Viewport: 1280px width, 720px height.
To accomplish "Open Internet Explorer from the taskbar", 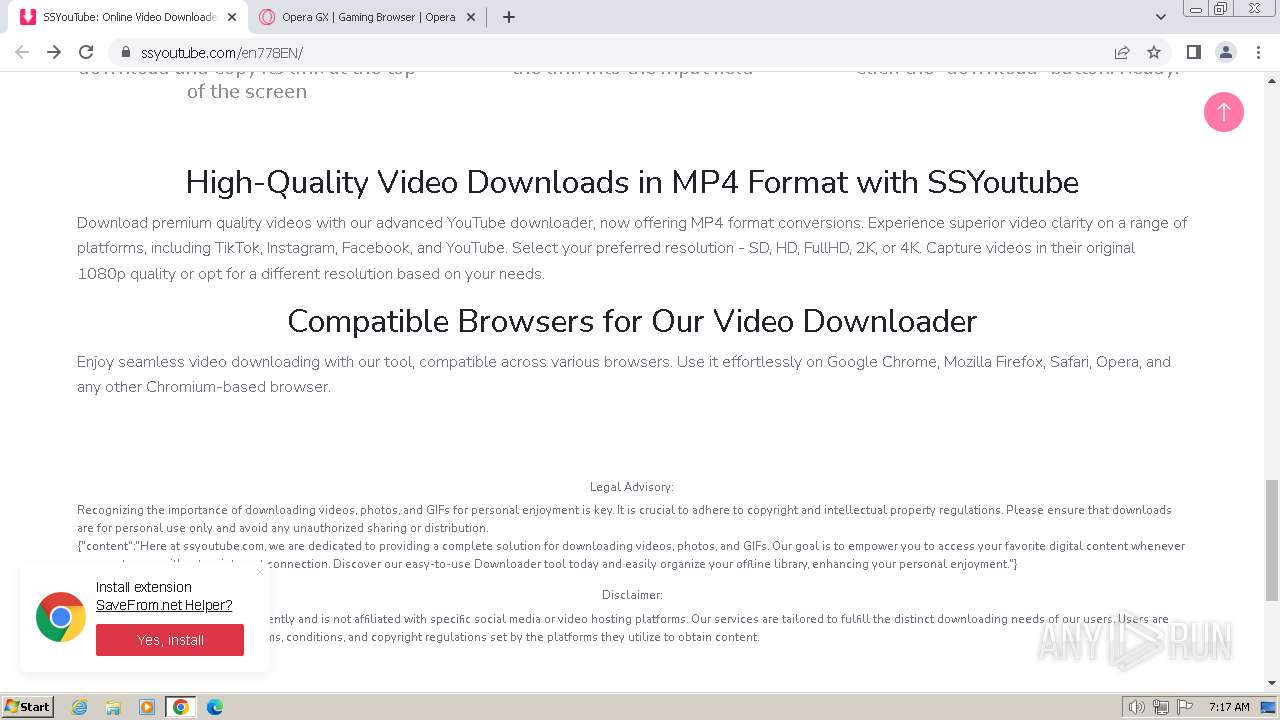I will click(80, 707).
